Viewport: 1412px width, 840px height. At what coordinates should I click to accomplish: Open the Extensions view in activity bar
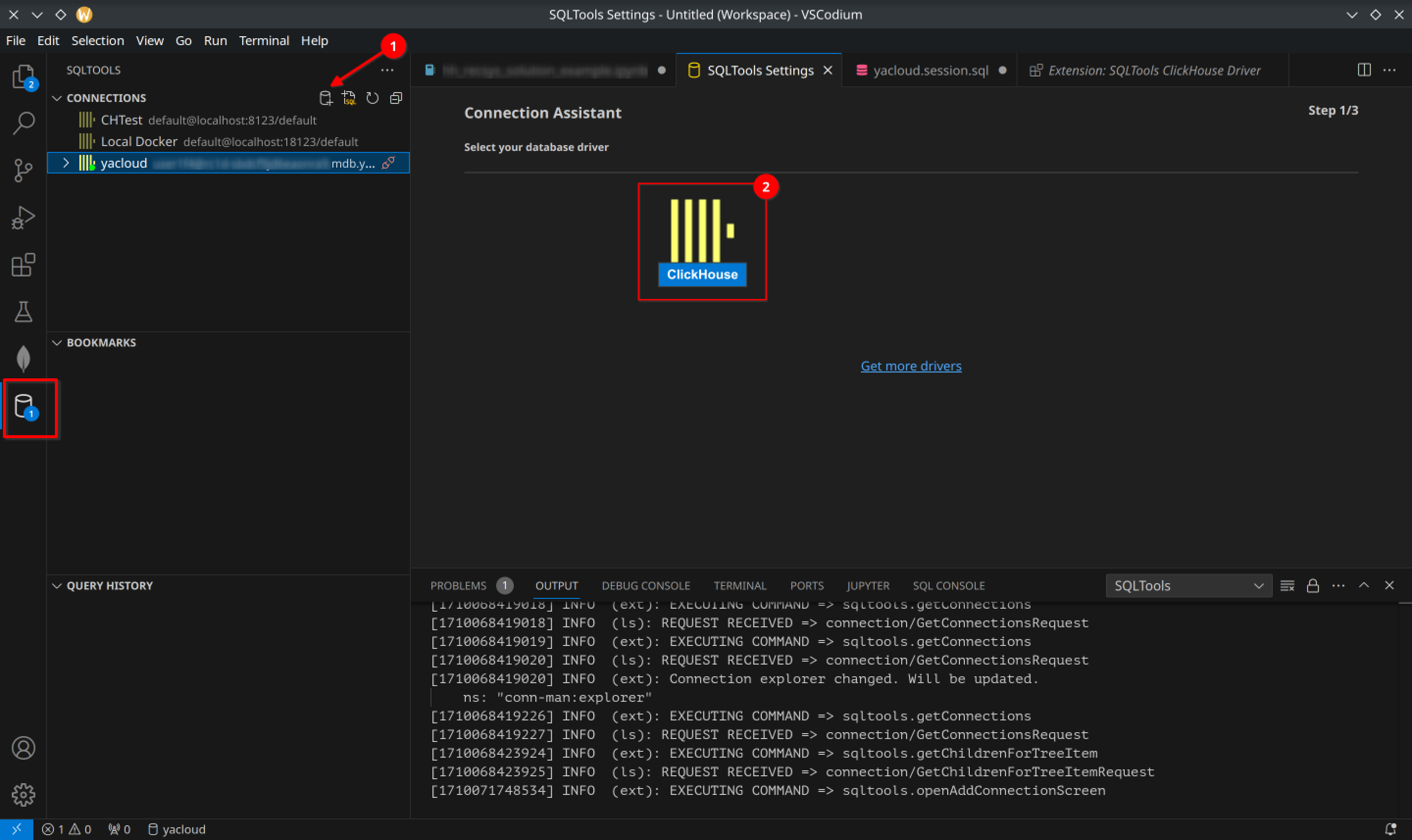point(23,264)
